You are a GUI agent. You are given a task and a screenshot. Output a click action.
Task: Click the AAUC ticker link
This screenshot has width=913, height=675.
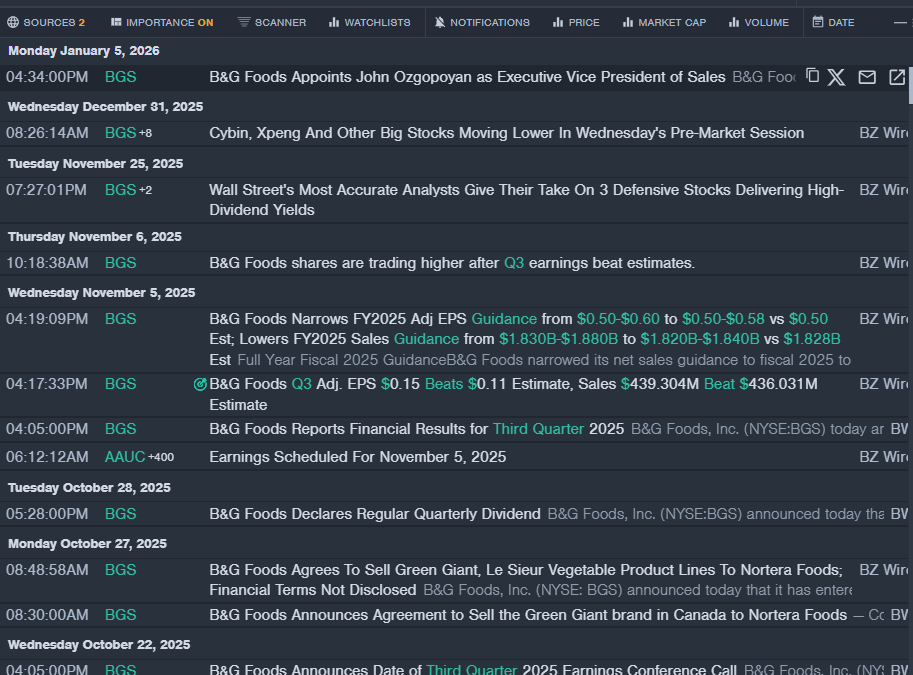click(x=125, y=457)
